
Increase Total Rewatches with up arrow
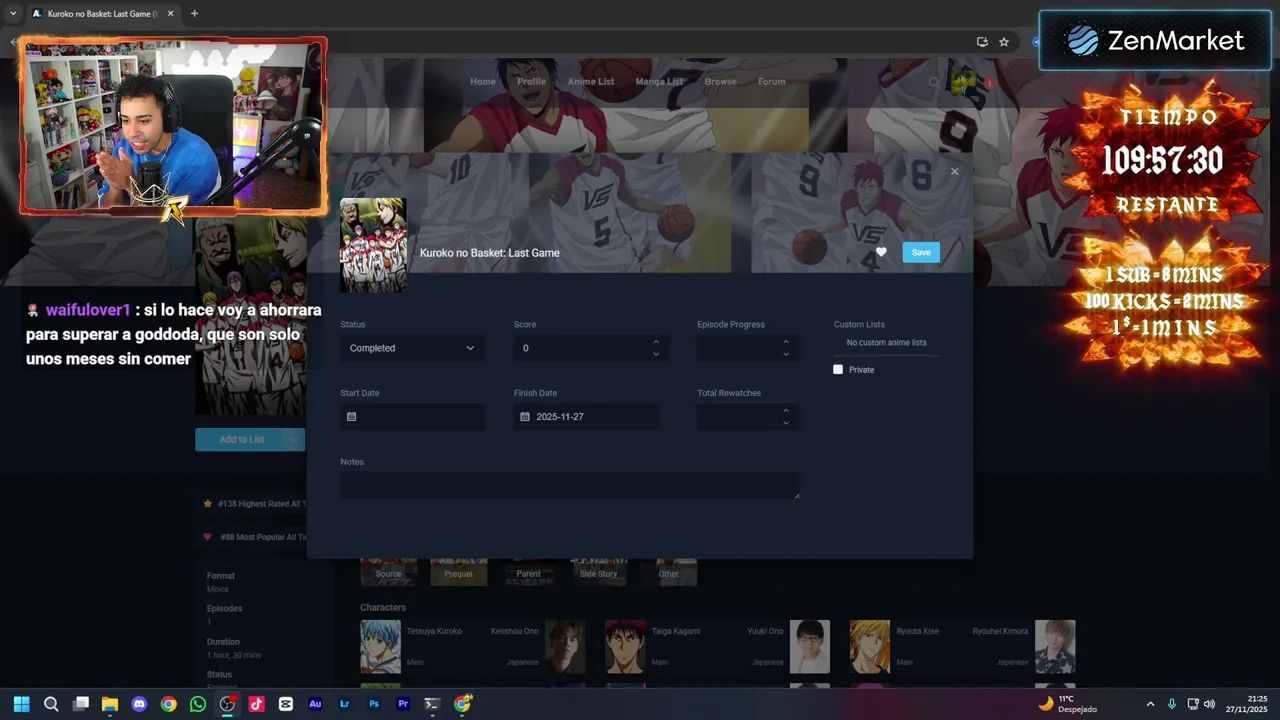(x=786, y=410)
